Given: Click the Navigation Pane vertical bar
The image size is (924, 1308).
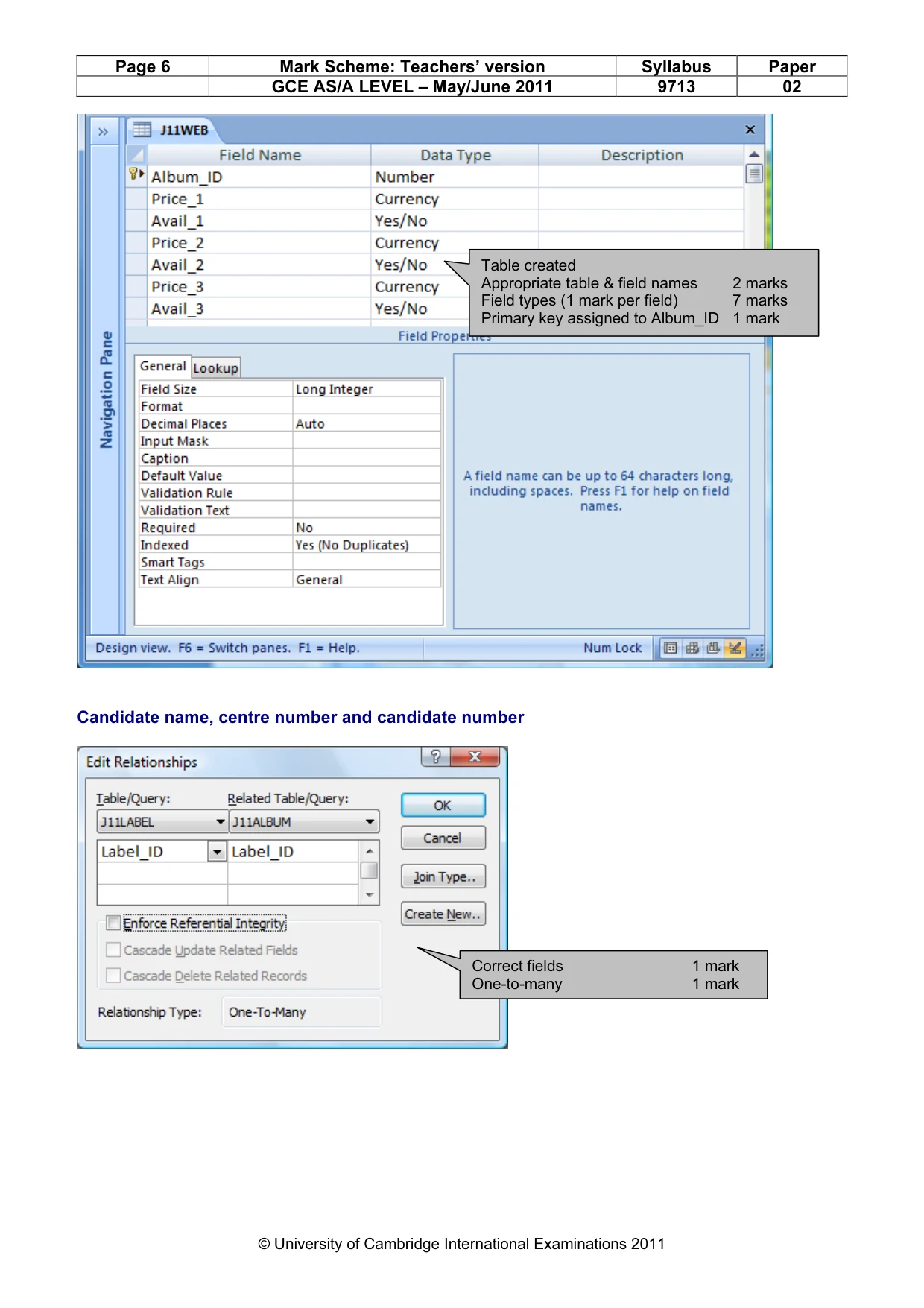Looking at the screenshot, I should 106,390.
